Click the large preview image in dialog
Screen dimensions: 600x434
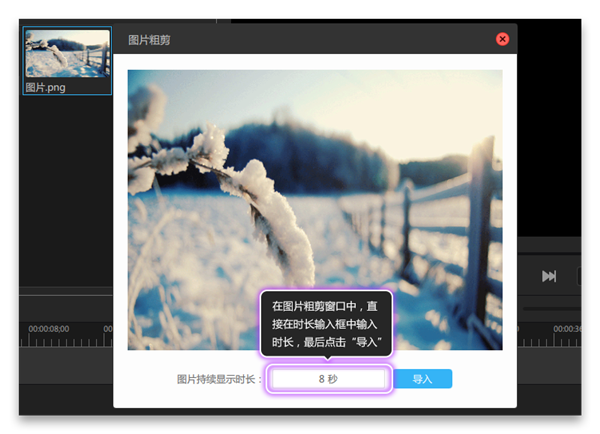[x=315, y=210]
